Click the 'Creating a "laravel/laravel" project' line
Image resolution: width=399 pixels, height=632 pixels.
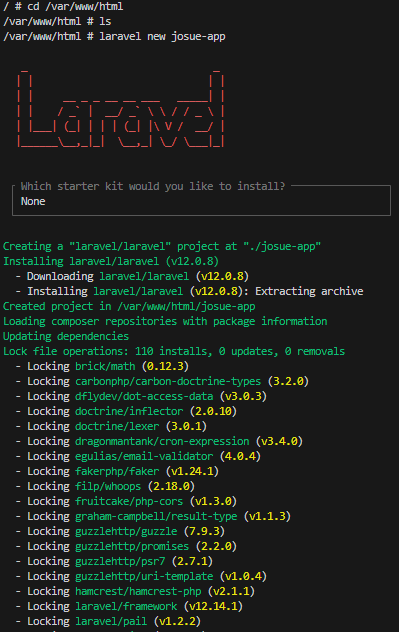(x=162, y=246)
